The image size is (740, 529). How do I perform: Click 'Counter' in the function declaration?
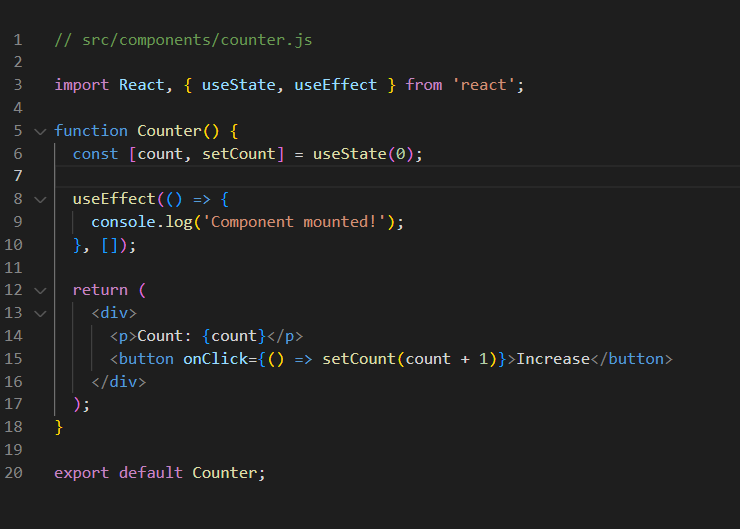pyautogui.click(x=169, y=131)
